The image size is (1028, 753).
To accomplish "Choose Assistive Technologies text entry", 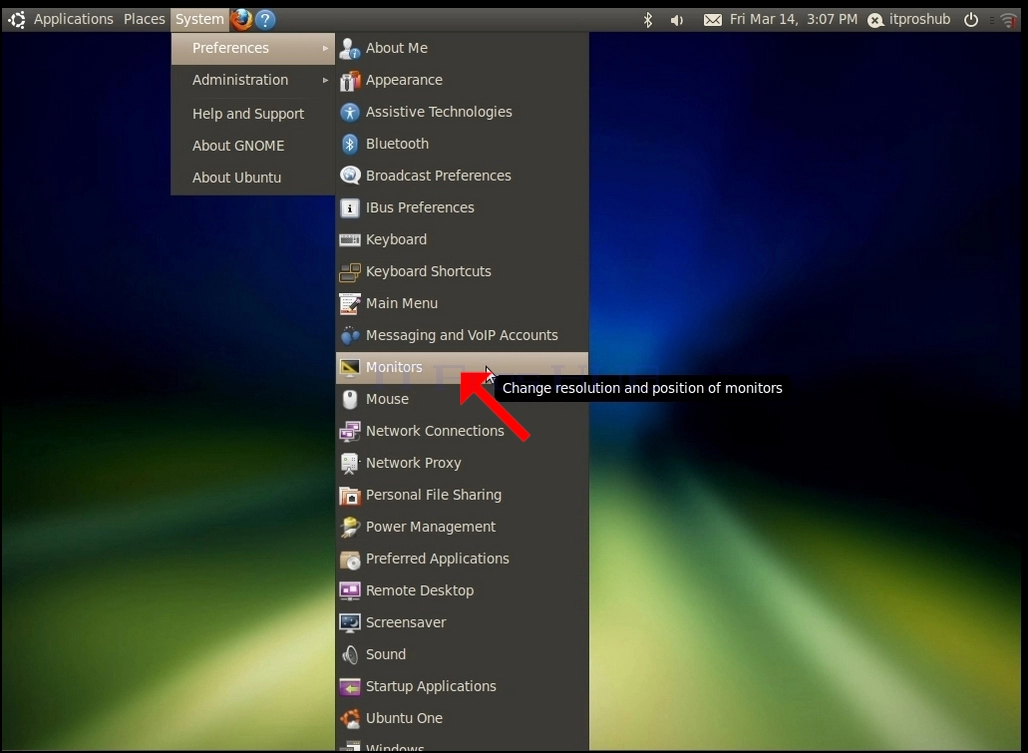I will (x=439, y=112).
